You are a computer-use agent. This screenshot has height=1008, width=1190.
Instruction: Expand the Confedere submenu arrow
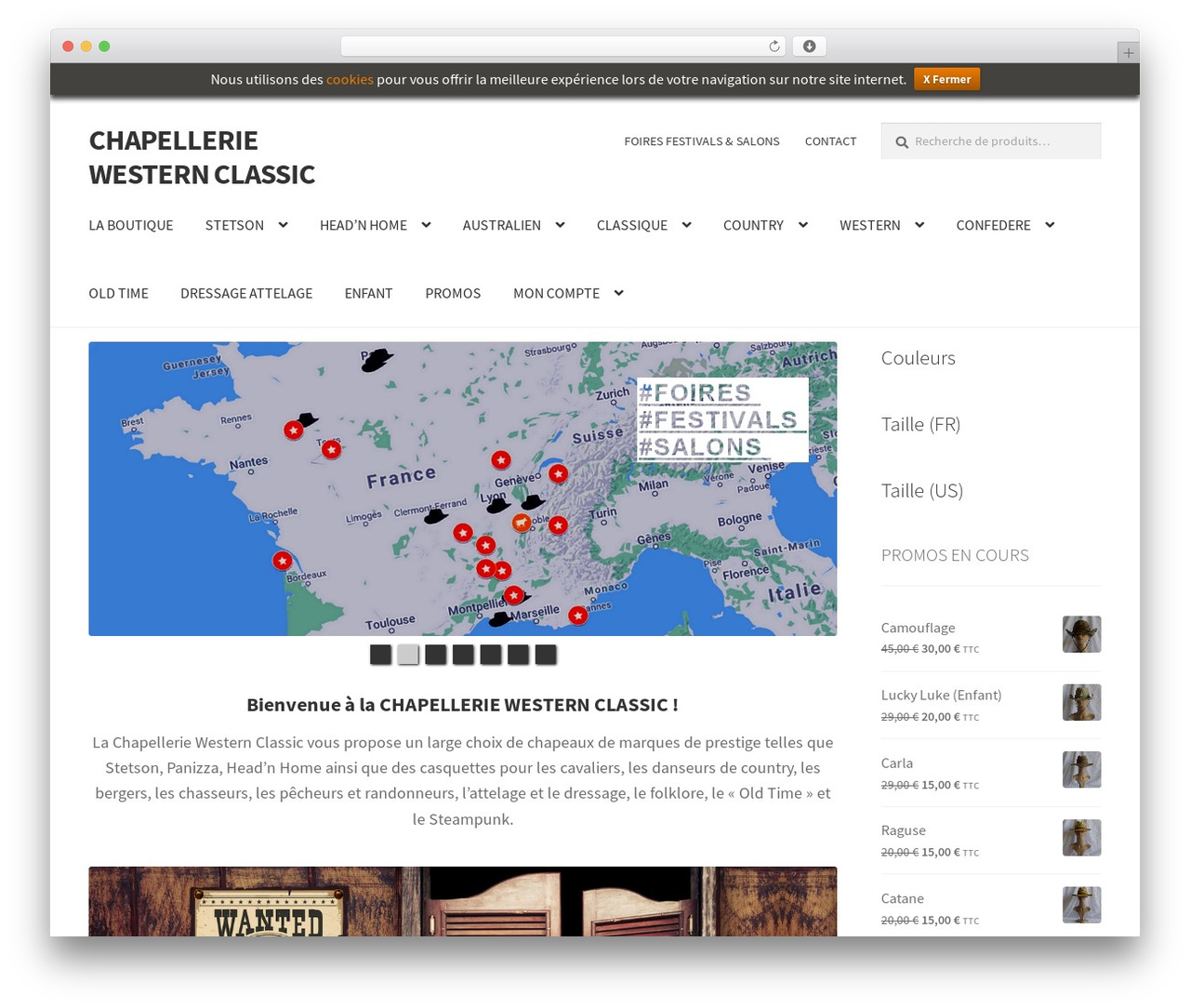[x=1050, y=225]
